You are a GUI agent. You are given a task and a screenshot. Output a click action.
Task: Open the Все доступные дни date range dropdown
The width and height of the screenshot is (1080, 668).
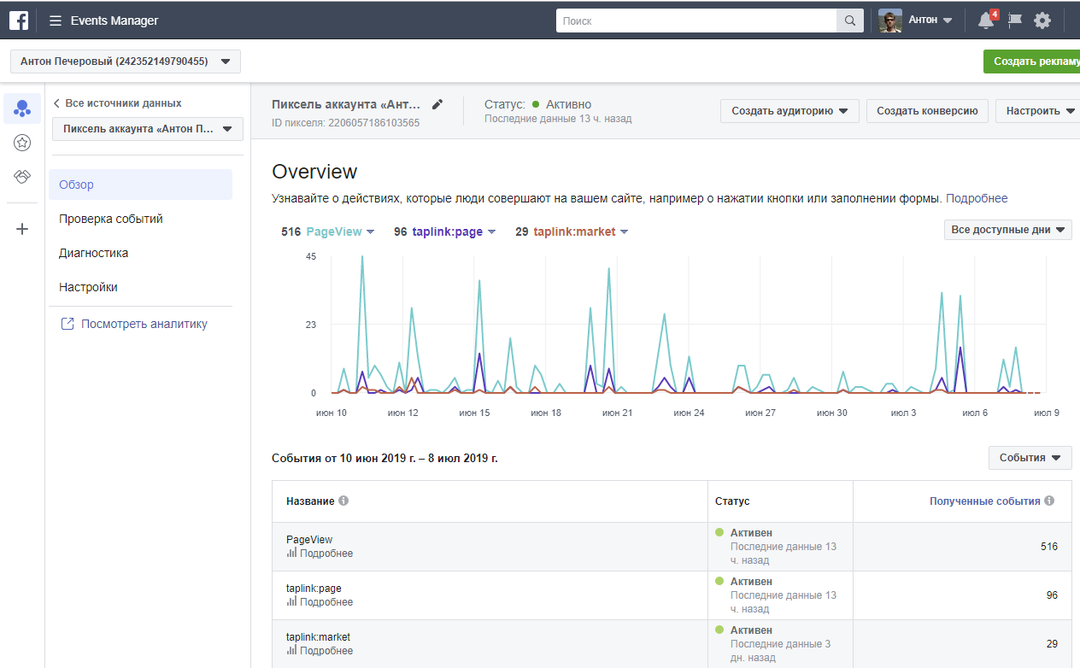(x=1008, y=229)
